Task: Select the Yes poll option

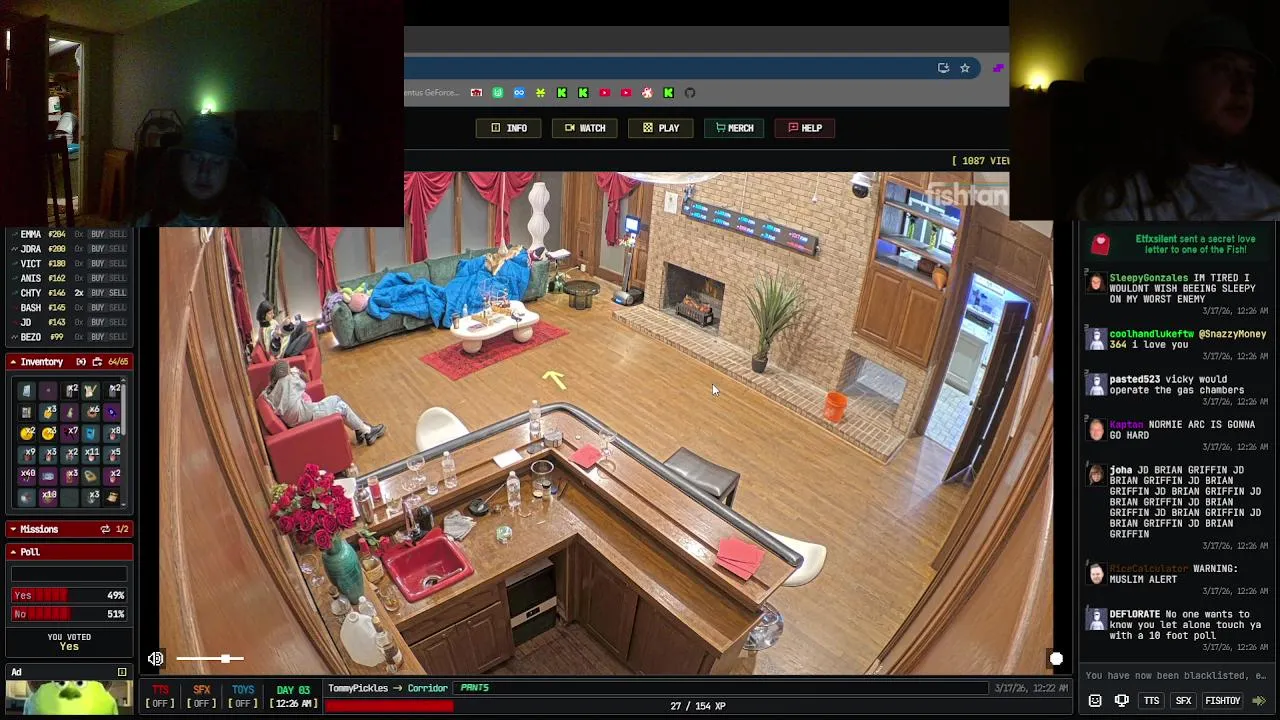Action: tap(69, 595)
